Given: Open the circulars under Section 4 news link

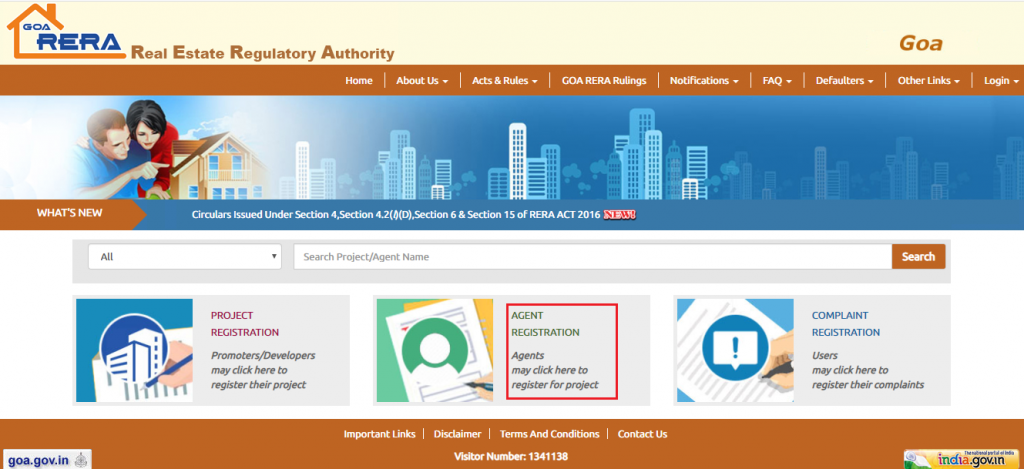Looking at the screenshot, I should (x=396, y=214).
